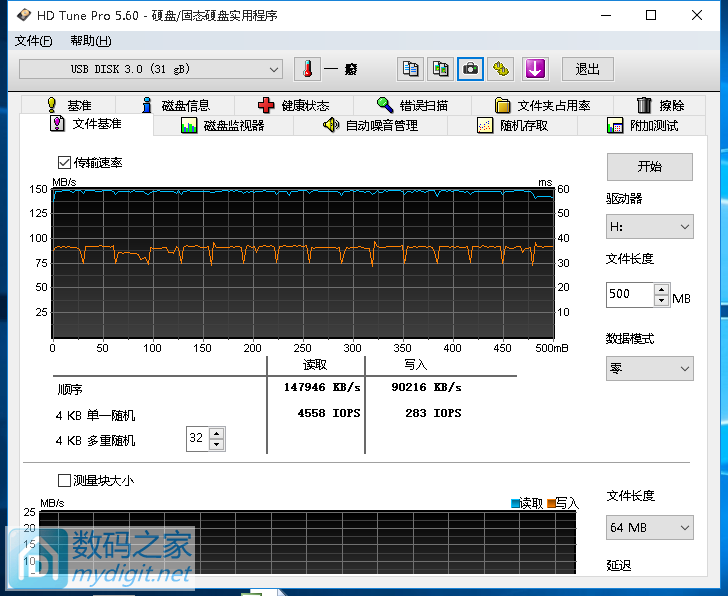Click the 90216 KB/s write value
Screen dimensions: 728x596
pos(426,387)
